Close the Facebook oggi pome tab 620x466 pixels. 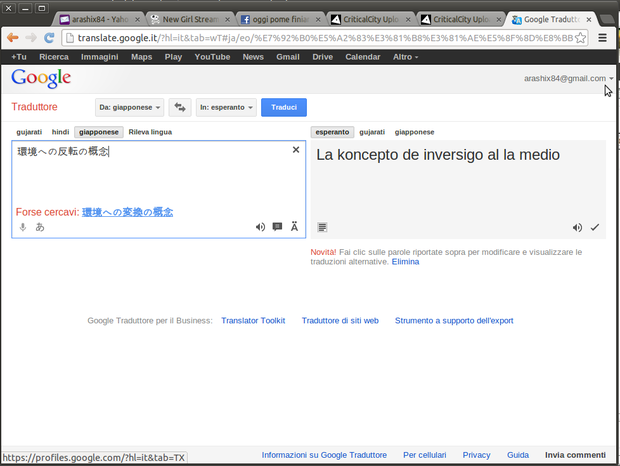(x=318, y=19)
